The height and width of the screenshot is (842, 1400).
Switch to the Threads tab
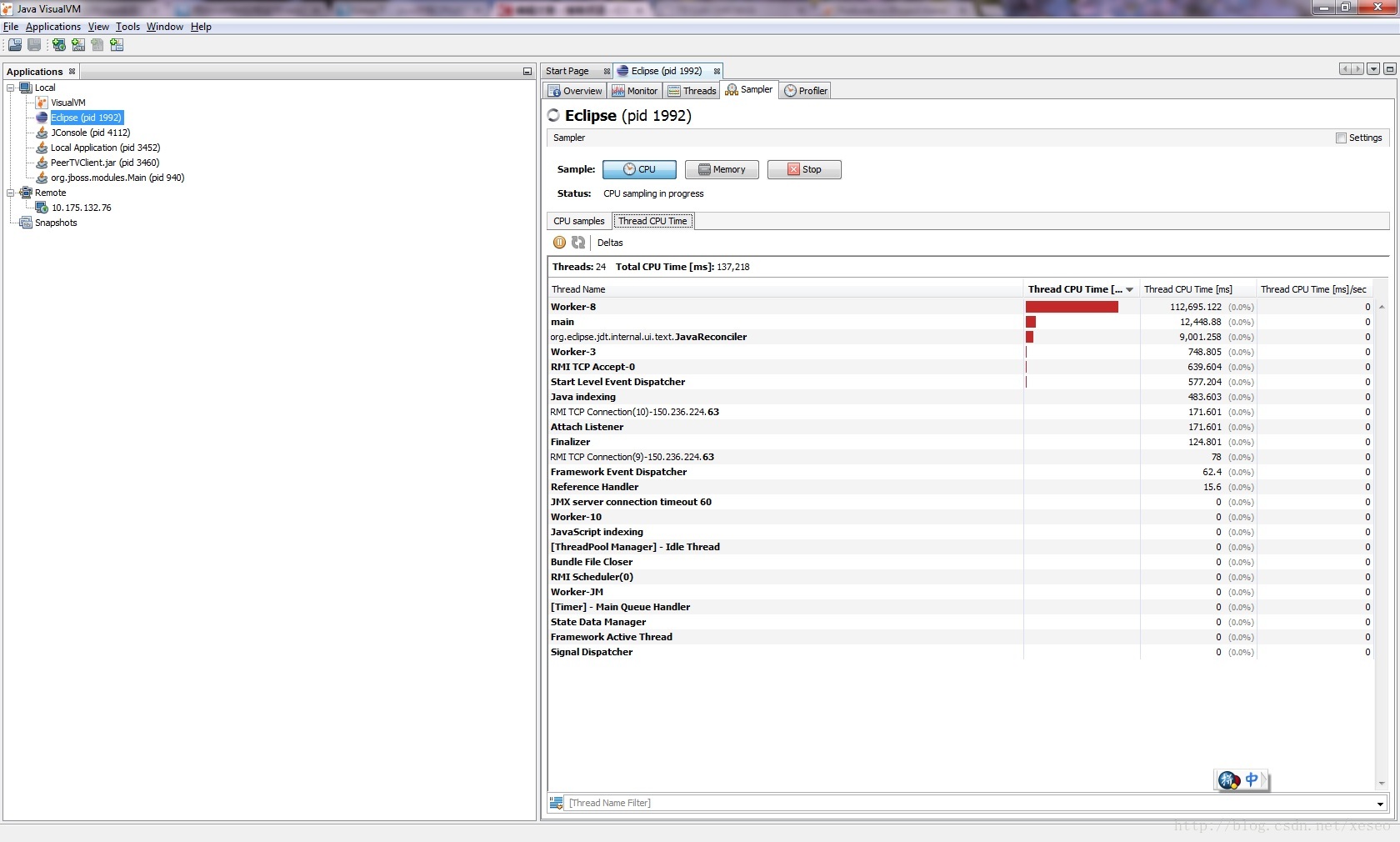point(692,91)
